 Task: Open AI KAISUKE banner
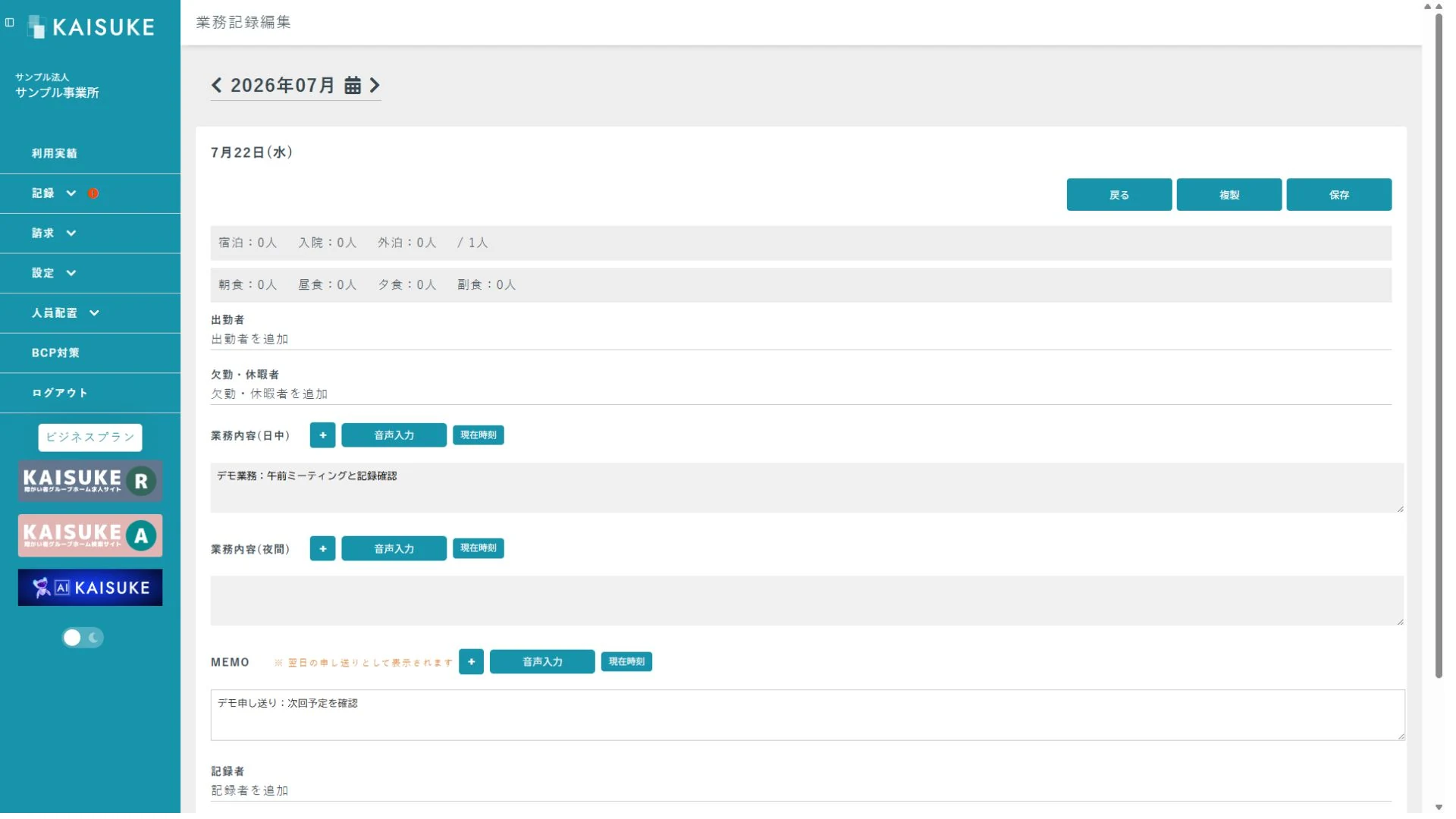click(x=90, y=588)
